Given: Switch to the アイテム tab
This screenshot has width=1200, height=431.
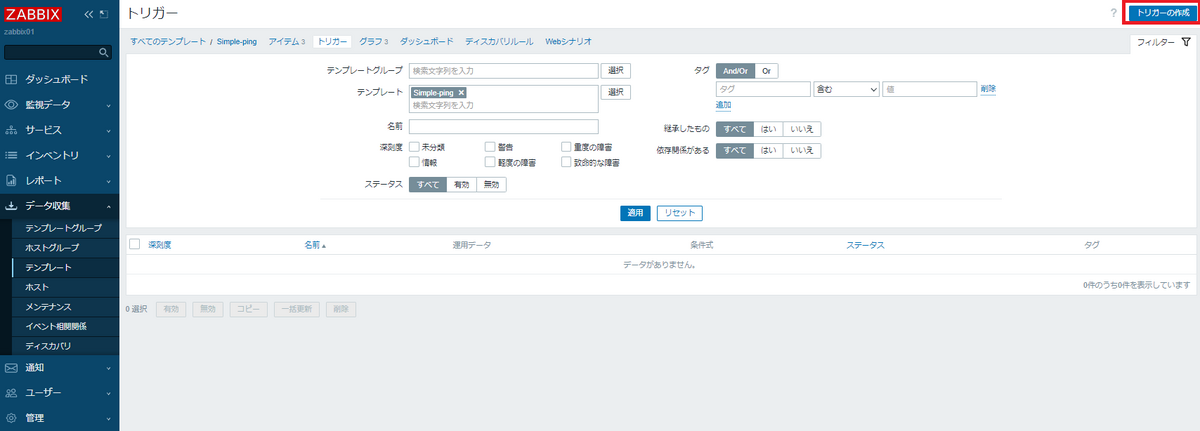Looking at the screenshot, I should 284,42.
